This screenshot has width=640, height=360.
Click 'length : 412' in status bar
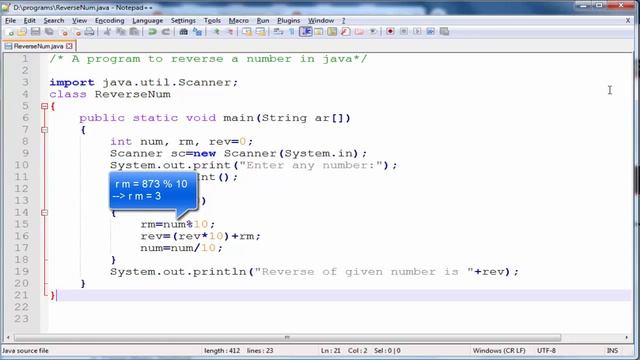pos(222,351)
